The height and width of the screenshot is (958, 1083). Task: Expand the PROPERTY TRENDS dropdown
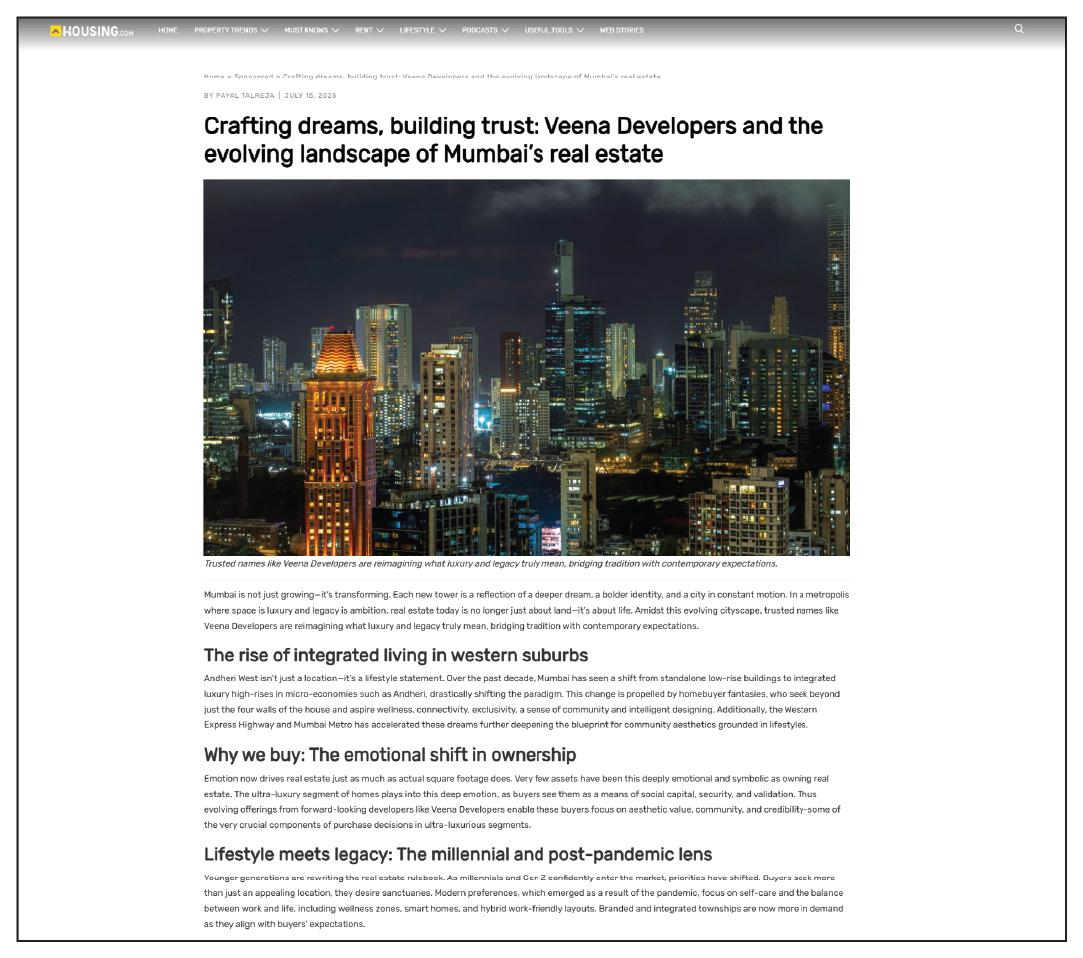[x=228, y=29]
